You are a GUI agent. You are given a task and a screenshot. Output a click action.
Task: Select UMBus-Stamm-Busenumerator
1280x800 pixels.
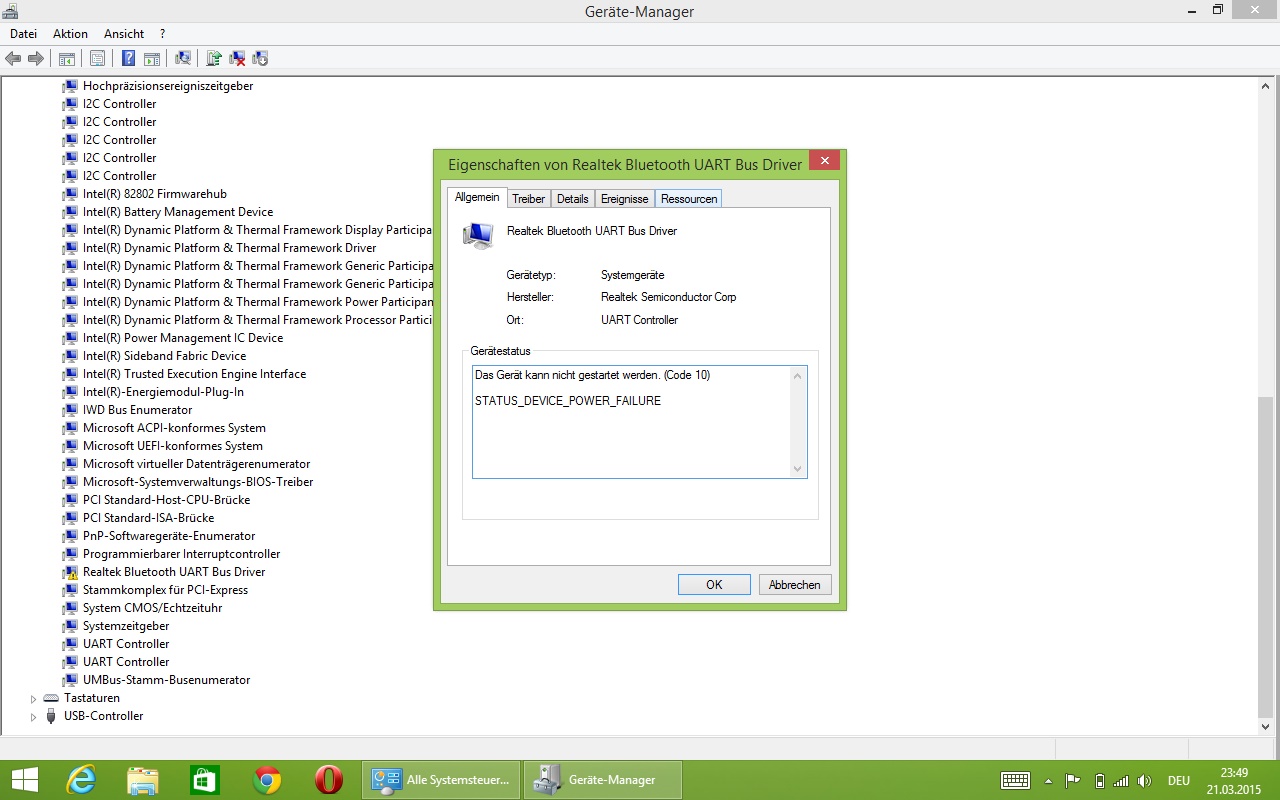click(166, 680)
